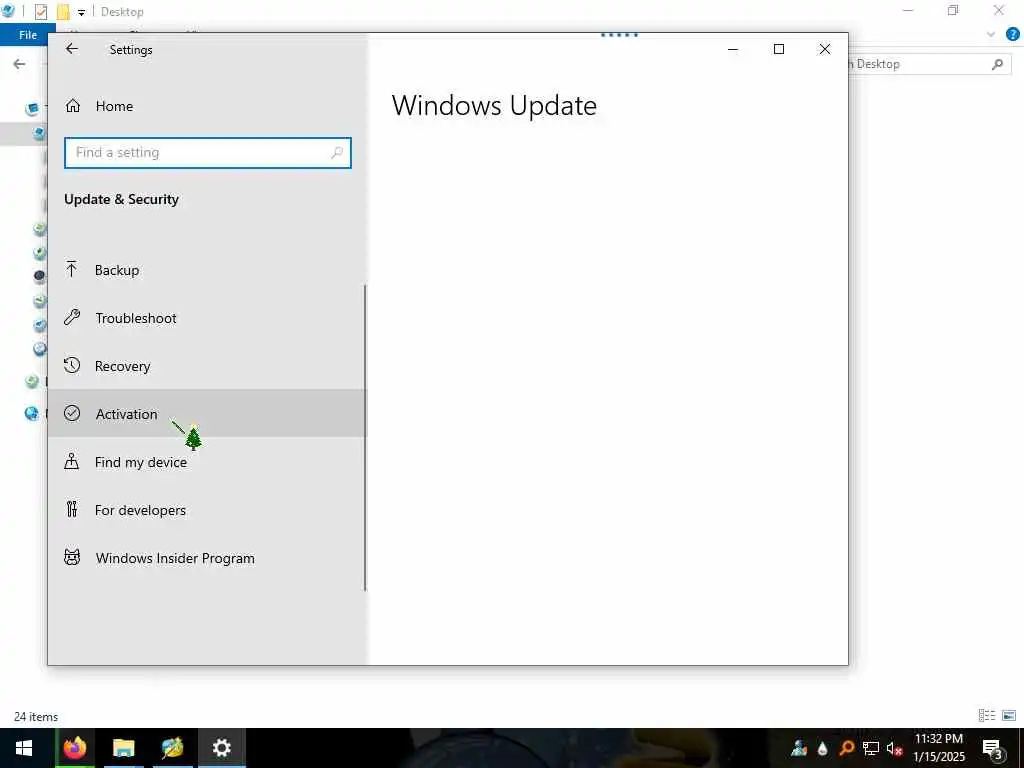
Task: Open For developers settings
Action: coord(206,509)
